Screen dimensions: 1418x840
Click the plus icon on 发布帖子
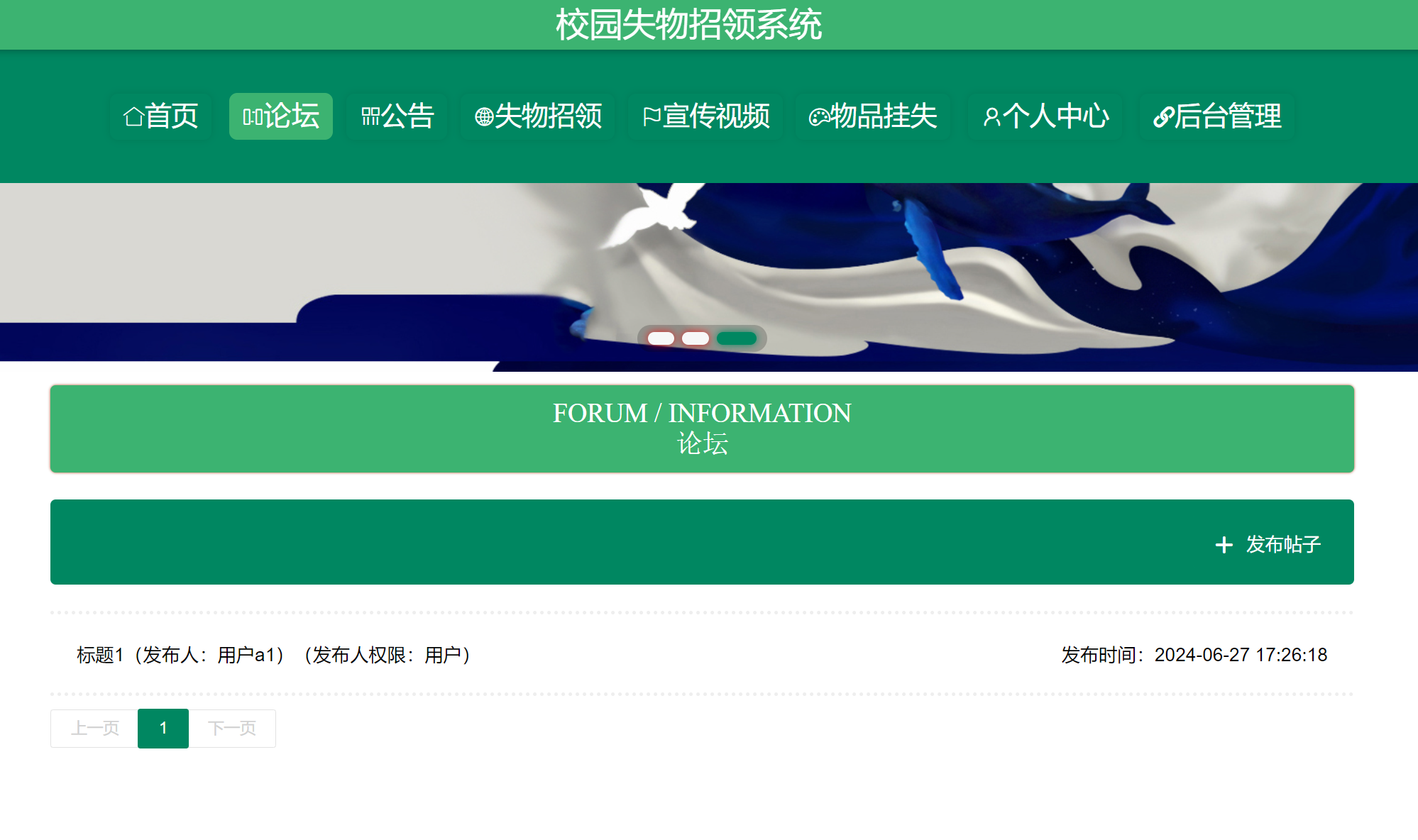(x=1223, y=544)
